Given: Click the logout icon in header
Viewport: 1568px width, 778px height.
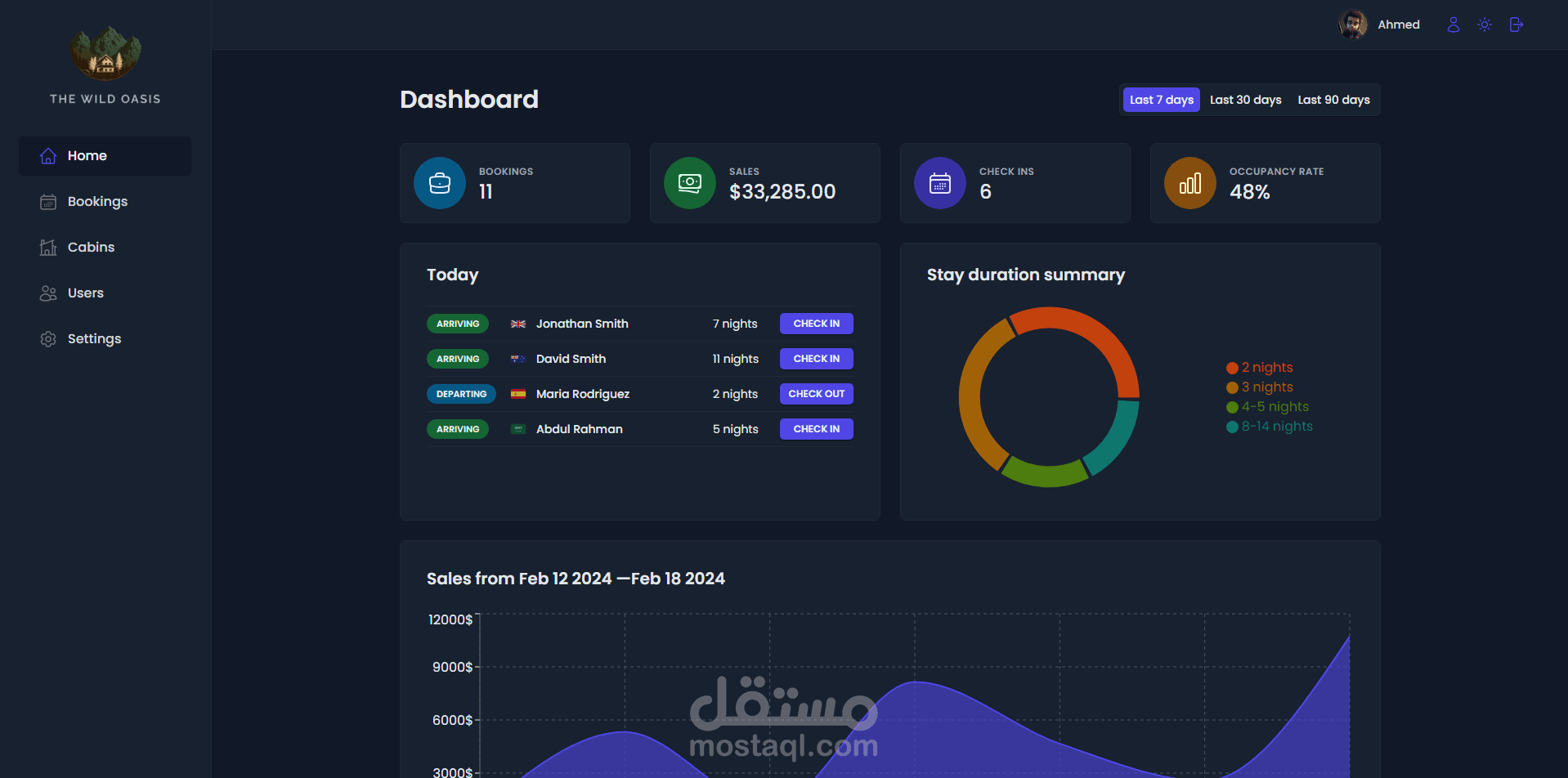Looking at the screenshot, I should (1516, 25).
